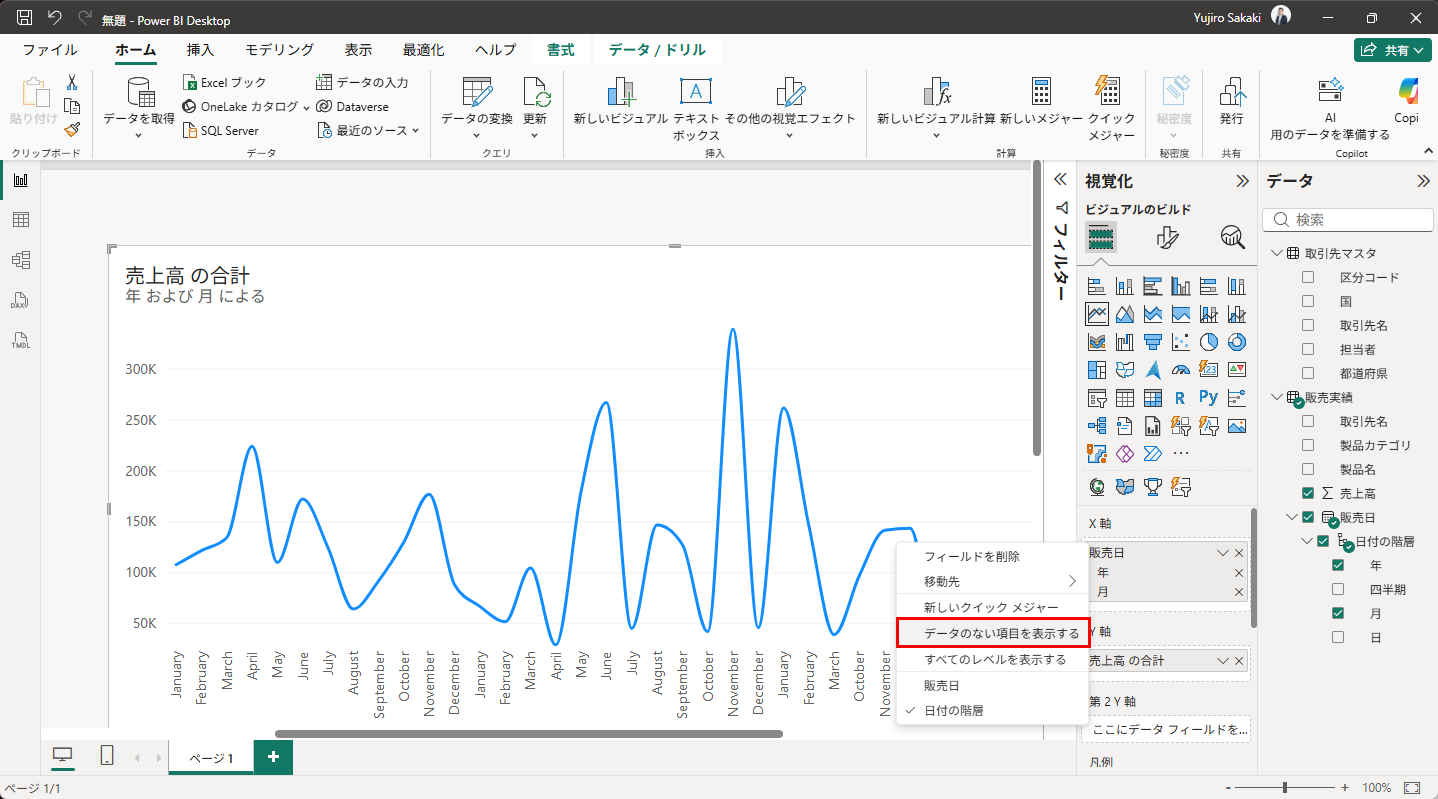Open the Table view in the left sidebar
The image size is (1438, 799).
(20, 220)
